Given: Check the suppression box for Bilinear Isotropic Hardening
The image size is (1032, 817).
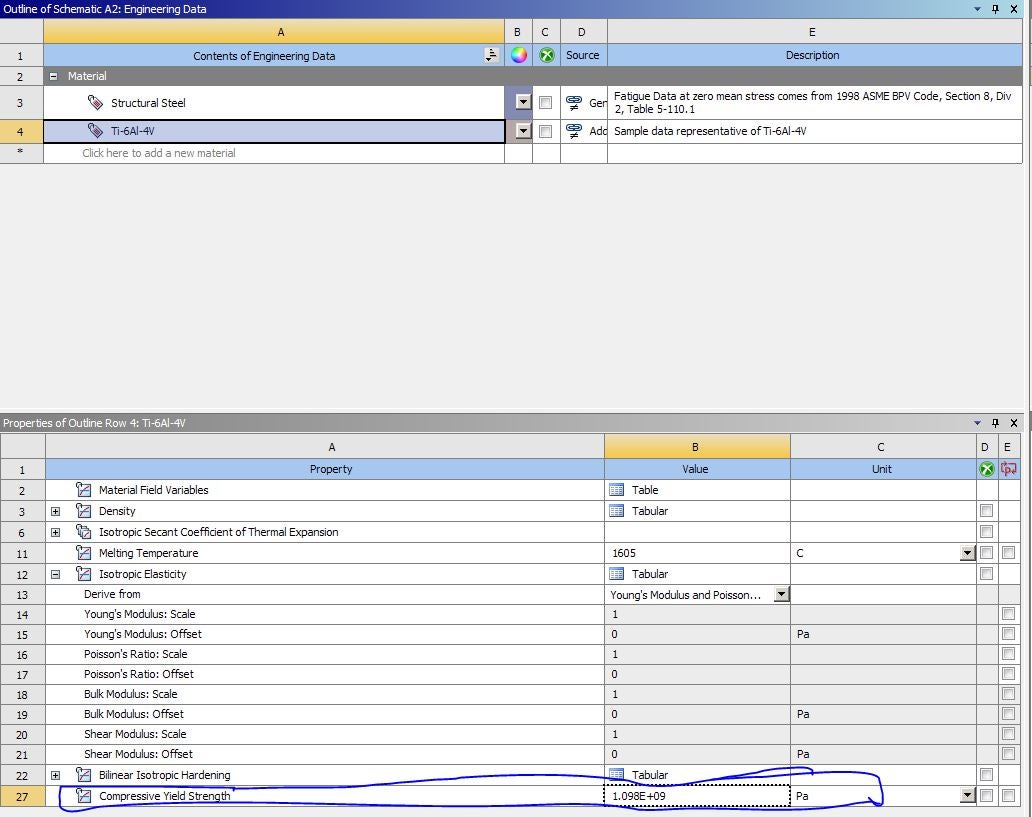Looking at the screenshot, I should coord(986,774).
